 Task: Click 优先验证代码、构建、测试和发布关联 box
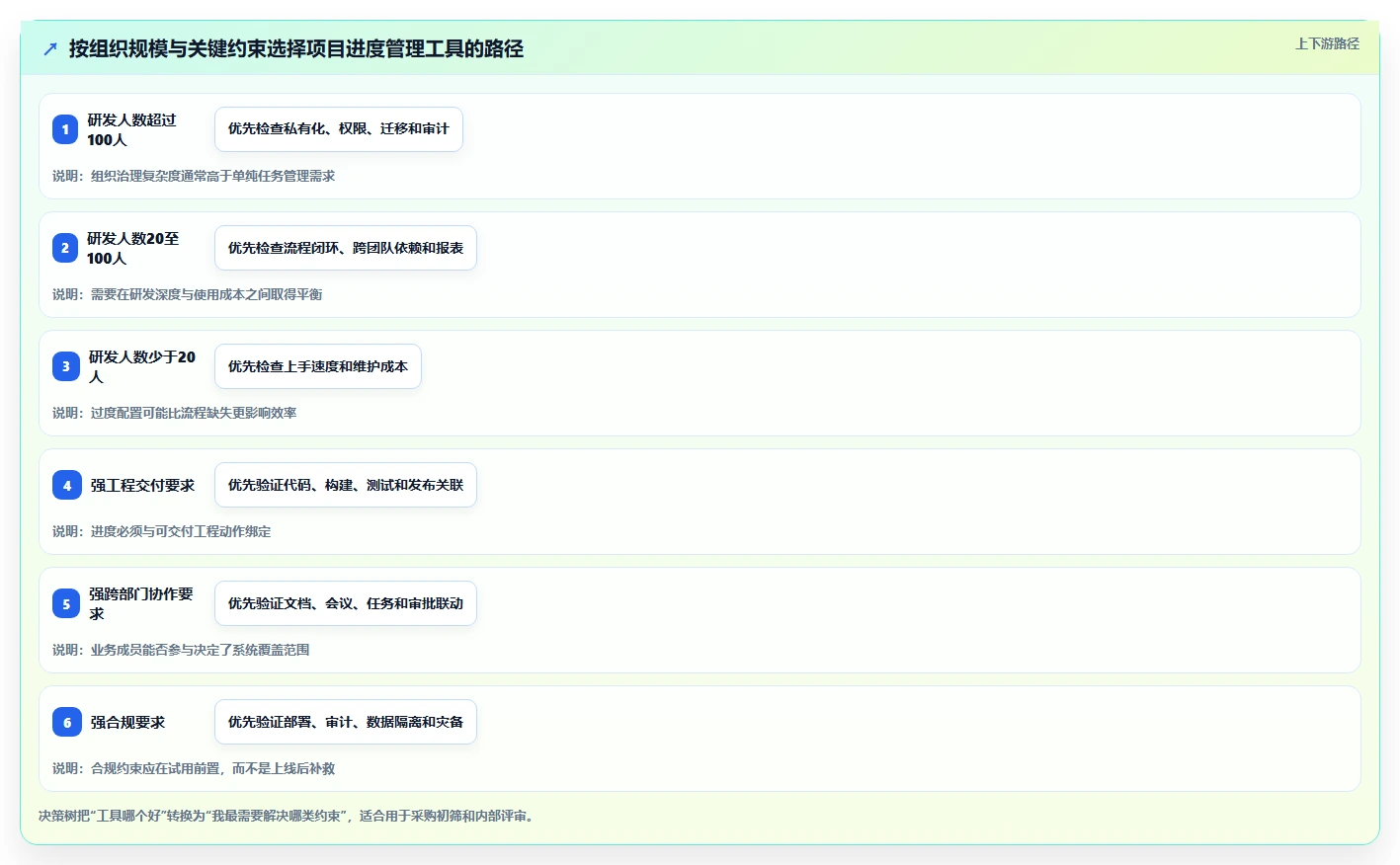coord(346,485)
